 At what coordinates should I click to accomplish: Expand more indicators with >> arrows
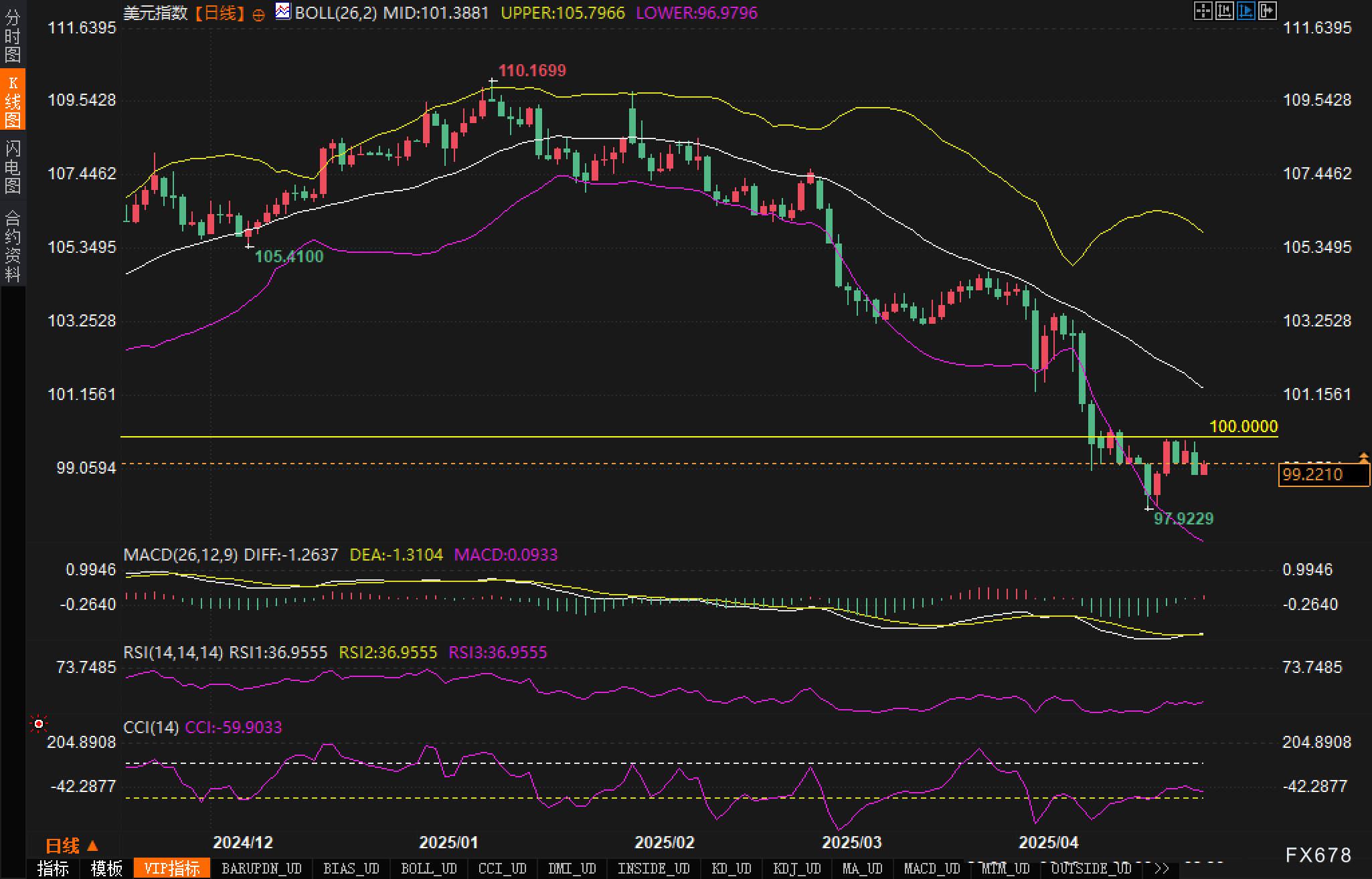point(1161,868)
